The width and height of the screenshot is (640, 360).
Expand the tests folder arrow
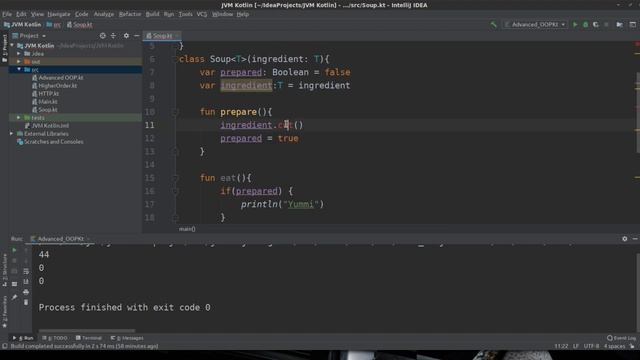(19, 118)
